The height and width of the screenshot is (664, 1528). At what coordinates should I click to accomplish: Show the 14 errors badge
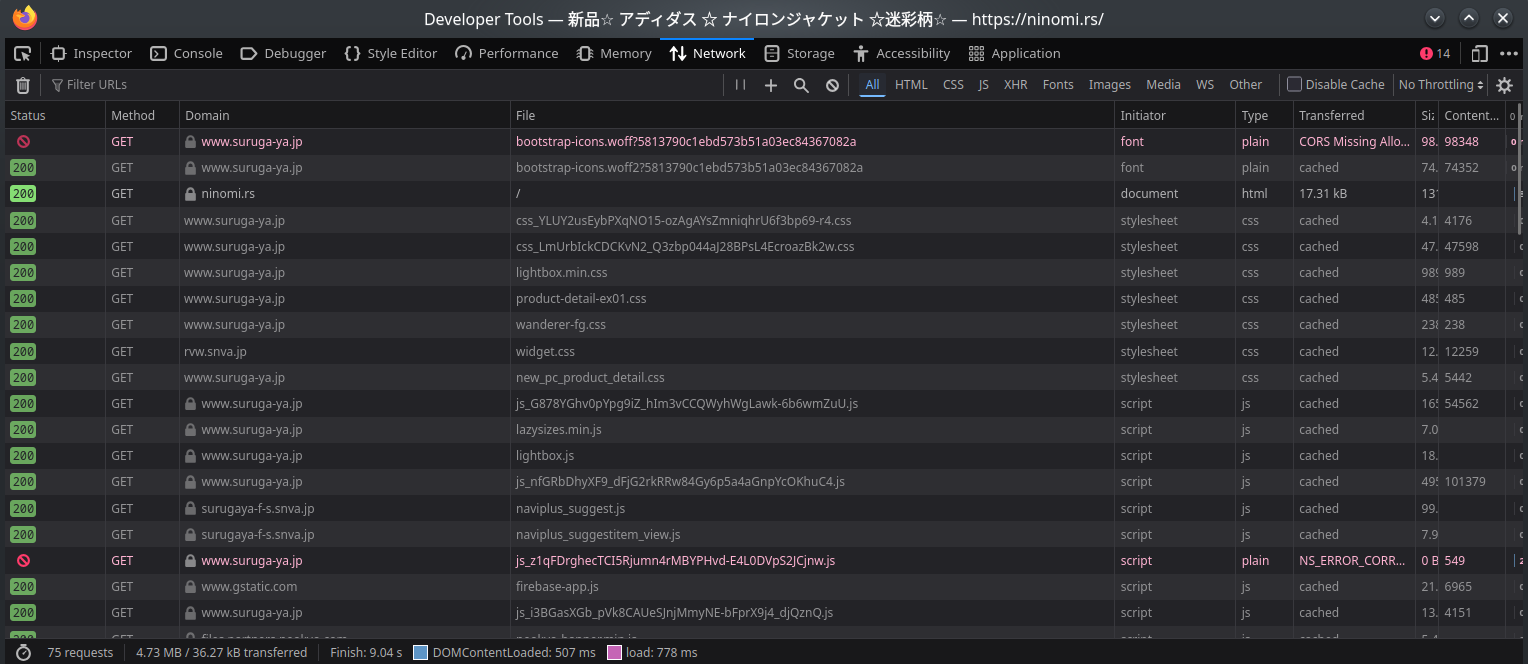pyautogui.click(x=1435, y=54)
